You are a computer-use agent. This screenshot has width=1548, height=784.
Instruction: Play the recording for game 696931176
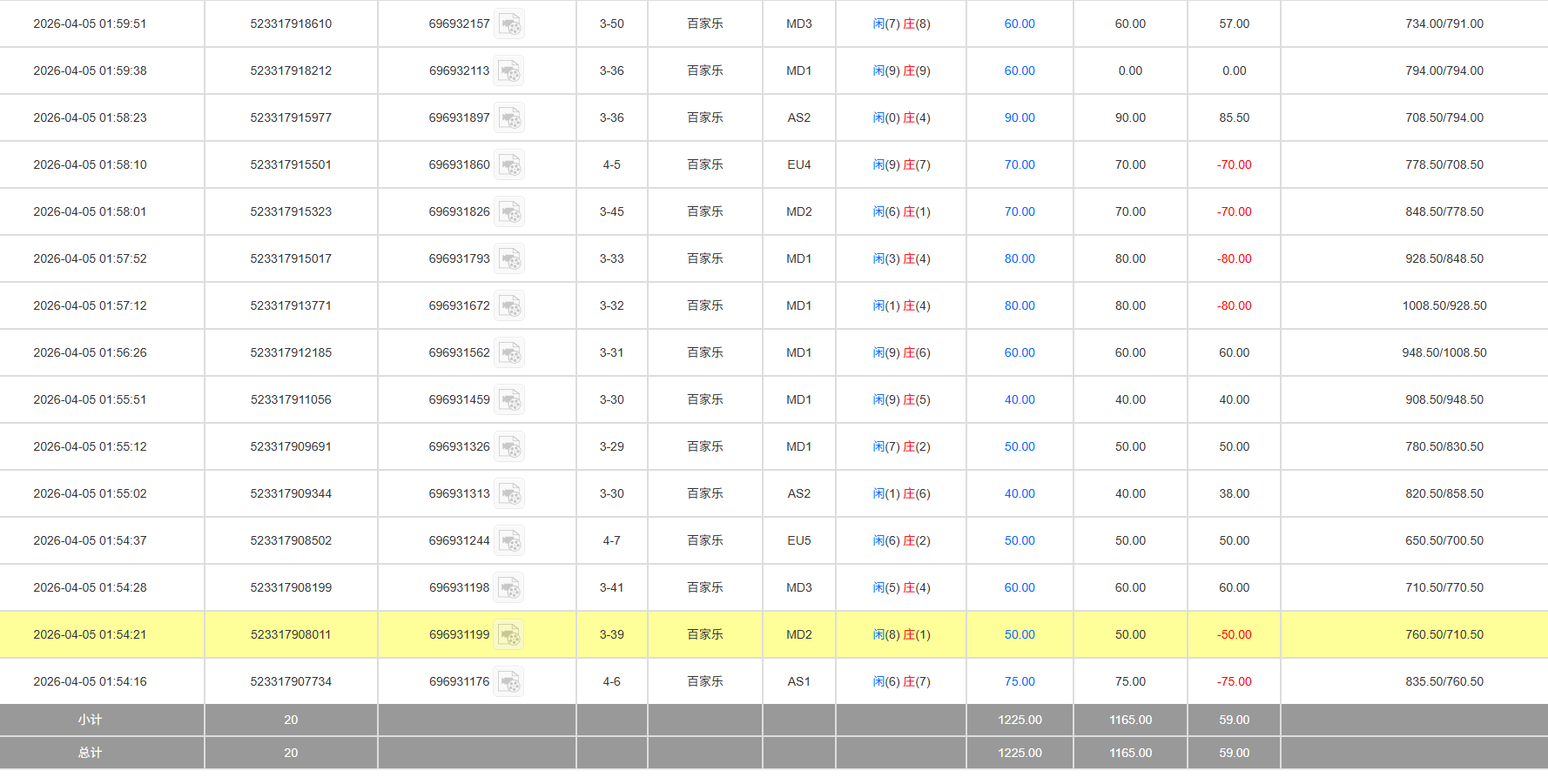pyautogui.click(x=509, y=681)
